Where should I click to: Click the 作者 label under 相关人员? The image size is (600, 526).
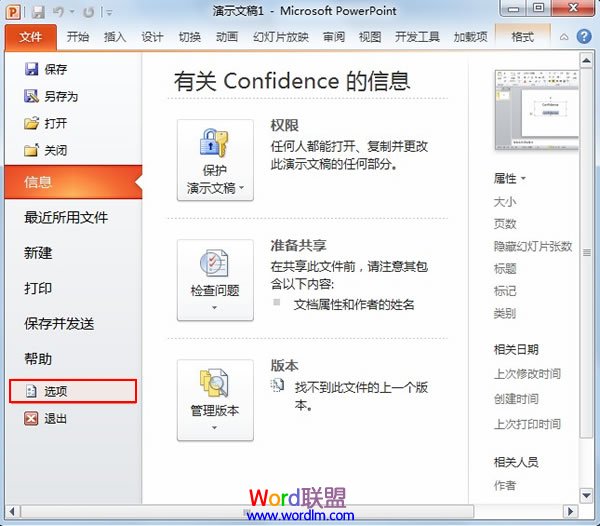(x=505, y=485)
